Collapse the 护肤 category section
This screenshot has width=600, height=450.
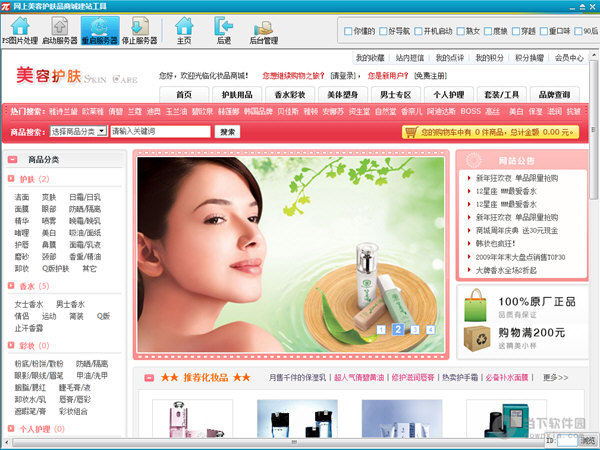pyautogui.click(x=12, y=179)
